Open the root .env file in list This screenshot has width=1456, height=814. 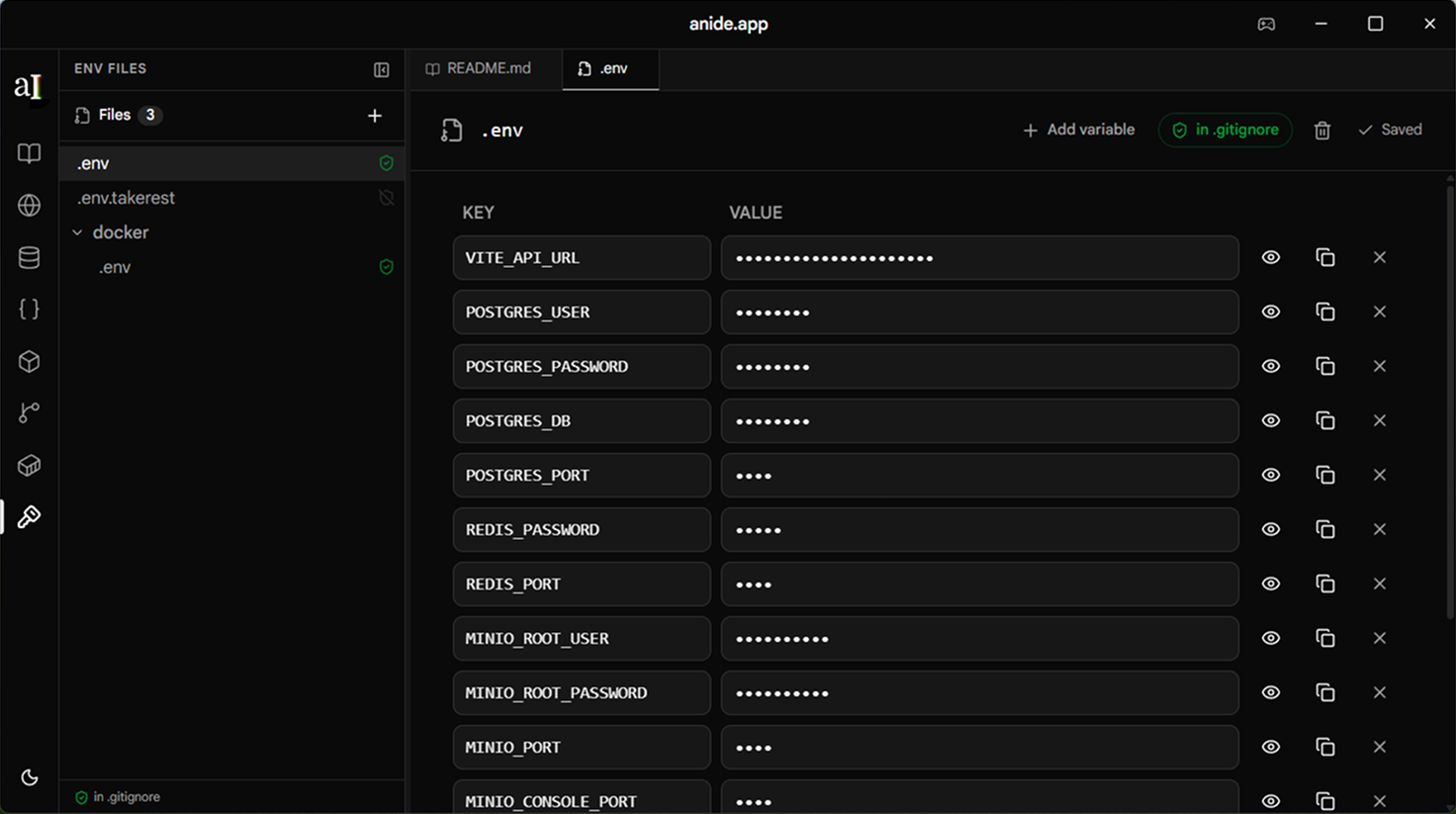click(x=231, y=163)
